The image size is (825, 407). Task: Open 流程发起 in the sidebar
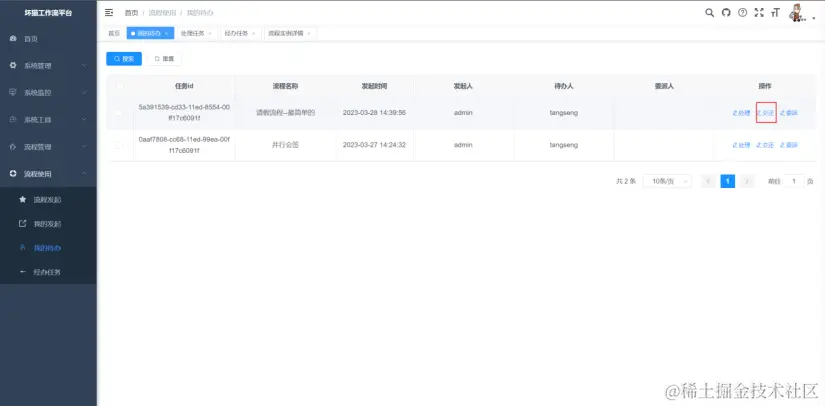pos(48,200)
